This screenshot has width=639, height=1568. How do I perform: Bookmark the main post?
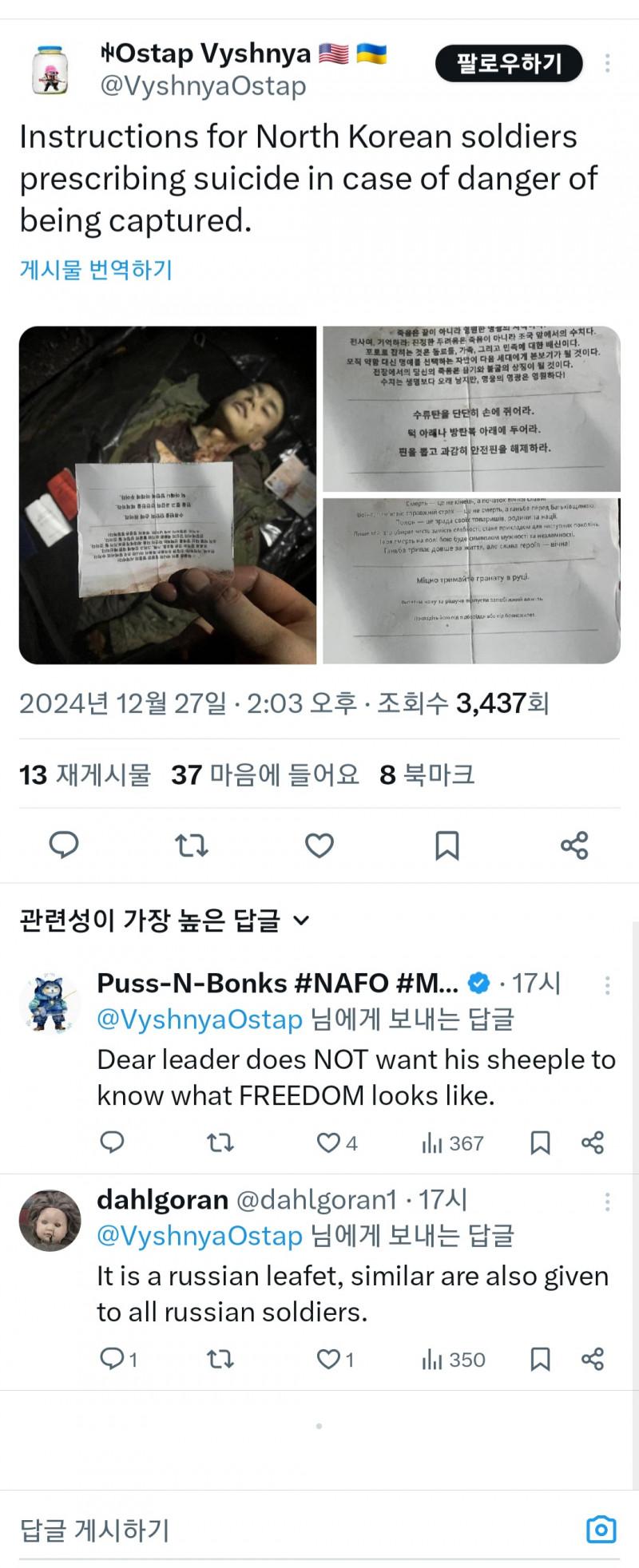click(447, 845)
